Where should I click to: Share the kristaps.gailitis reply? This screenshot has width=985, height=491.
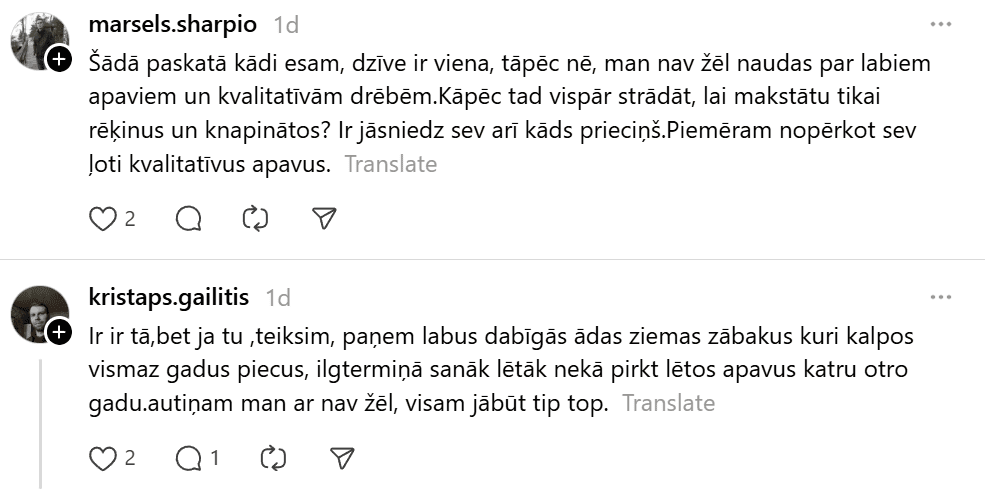pos(342,458)
